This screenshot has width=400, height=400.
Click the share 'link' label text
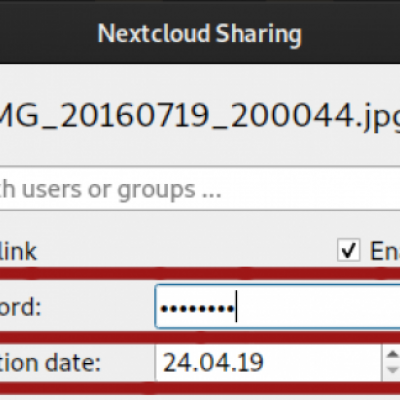click(x=18, y=251)
